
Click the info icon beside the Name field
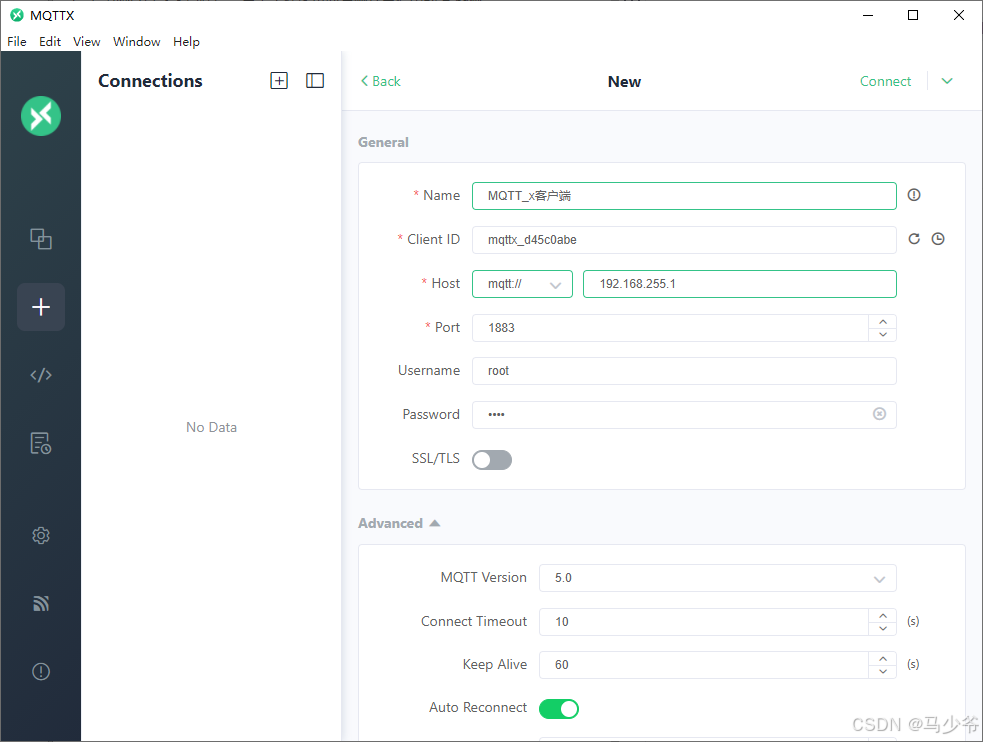coord(914,195)
